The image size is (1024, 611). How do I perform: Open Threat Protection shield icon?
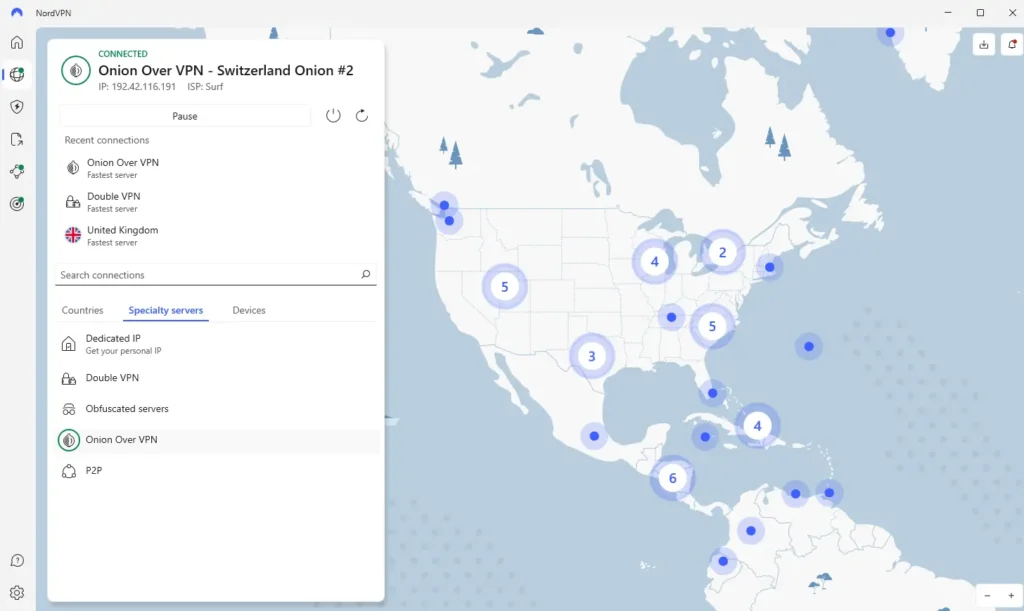pyautogui.click(x=17, y=107)
